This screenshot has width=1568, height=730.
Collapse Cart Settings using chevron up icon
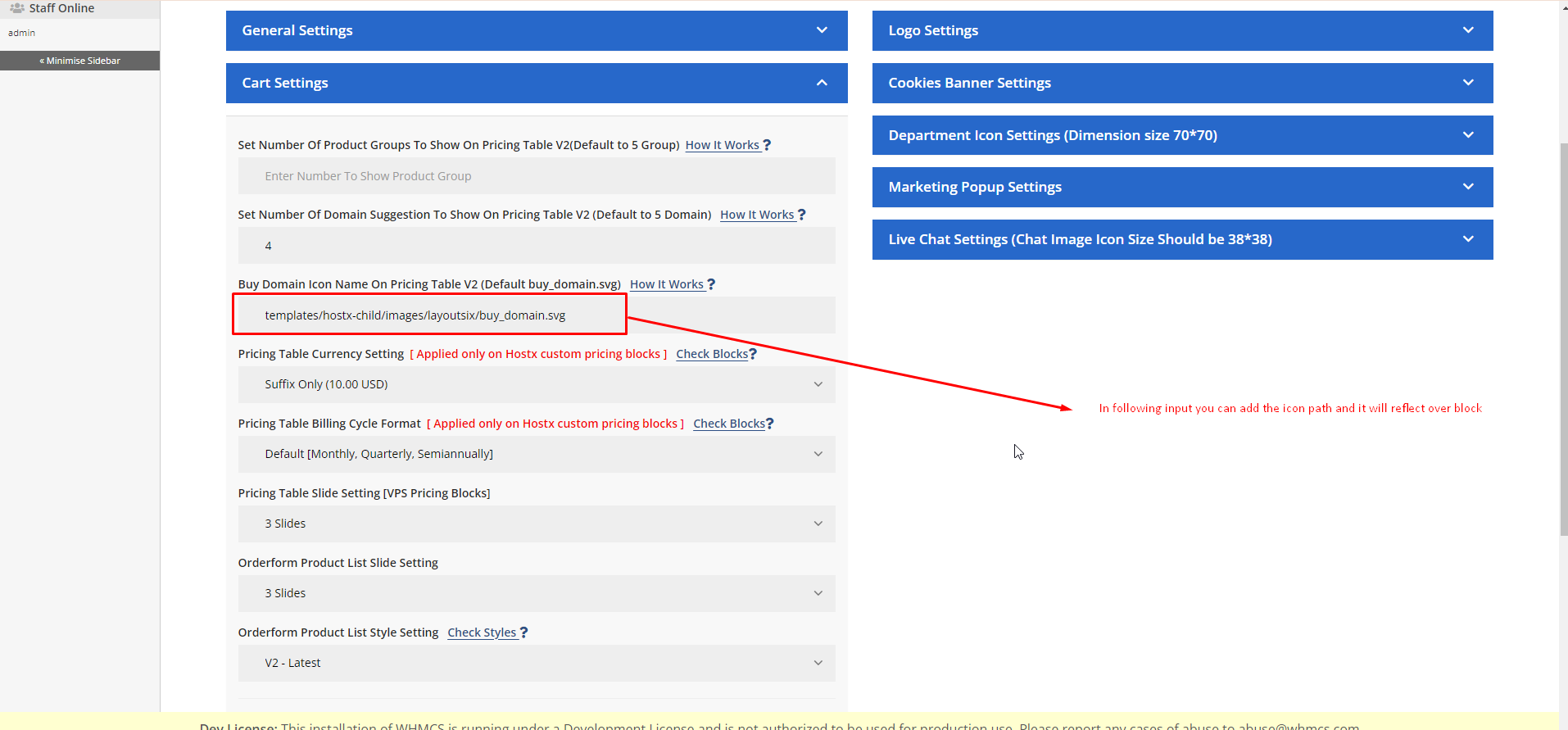click(822, 83)
